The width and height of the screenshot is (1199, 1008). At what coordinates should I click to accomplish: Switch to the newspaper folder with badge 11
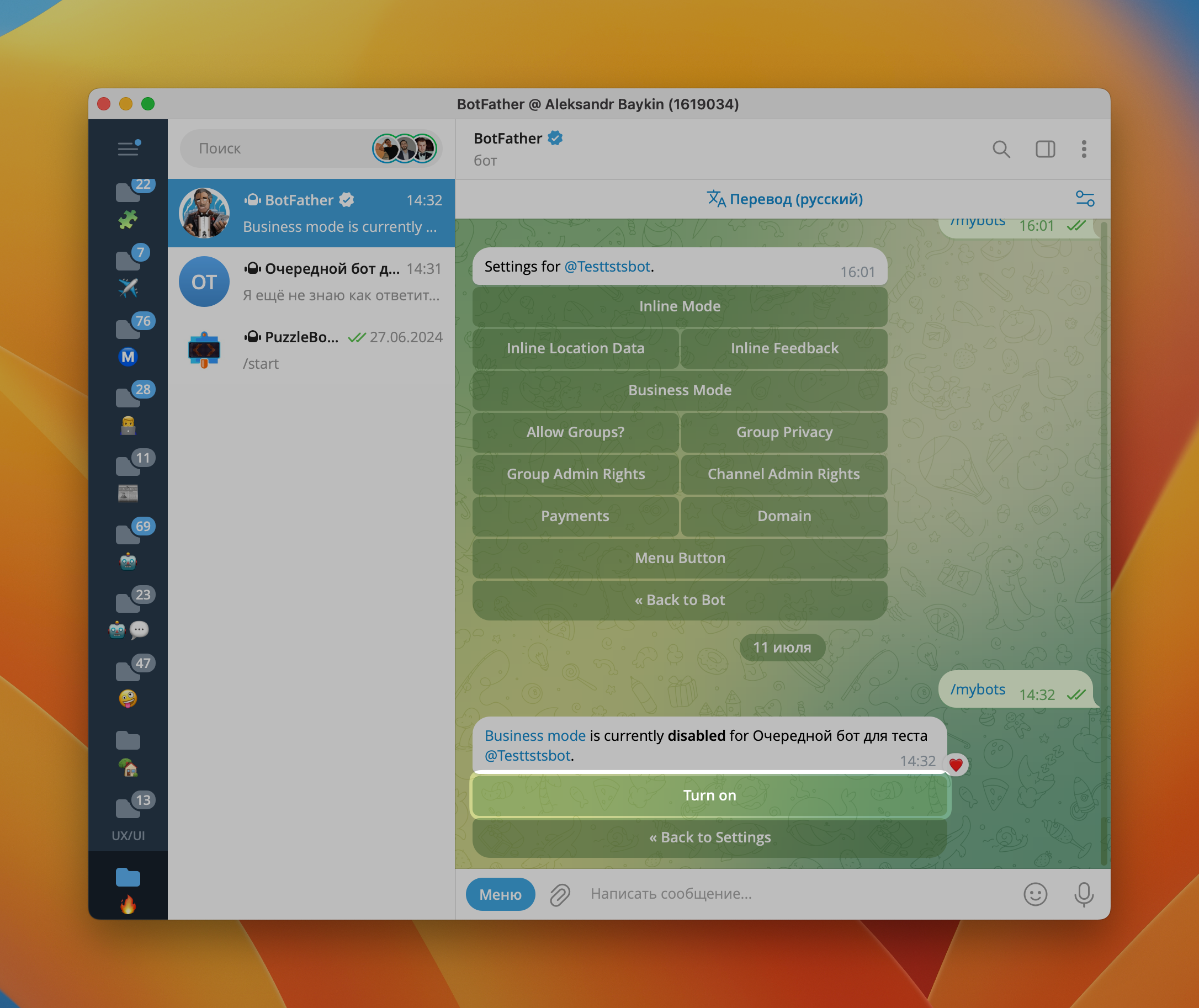(128, 477)
